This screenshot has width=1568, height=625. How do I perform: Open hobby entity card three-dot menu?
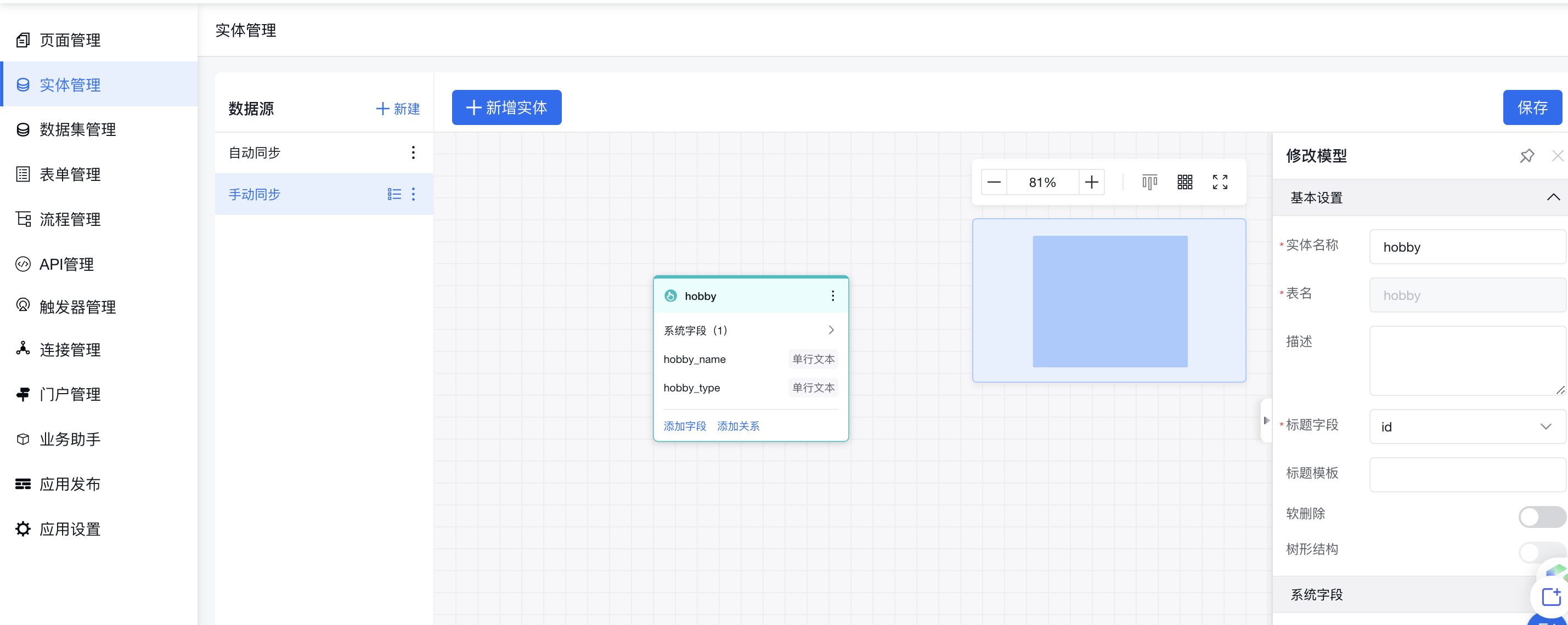click(x=833, y=296)
